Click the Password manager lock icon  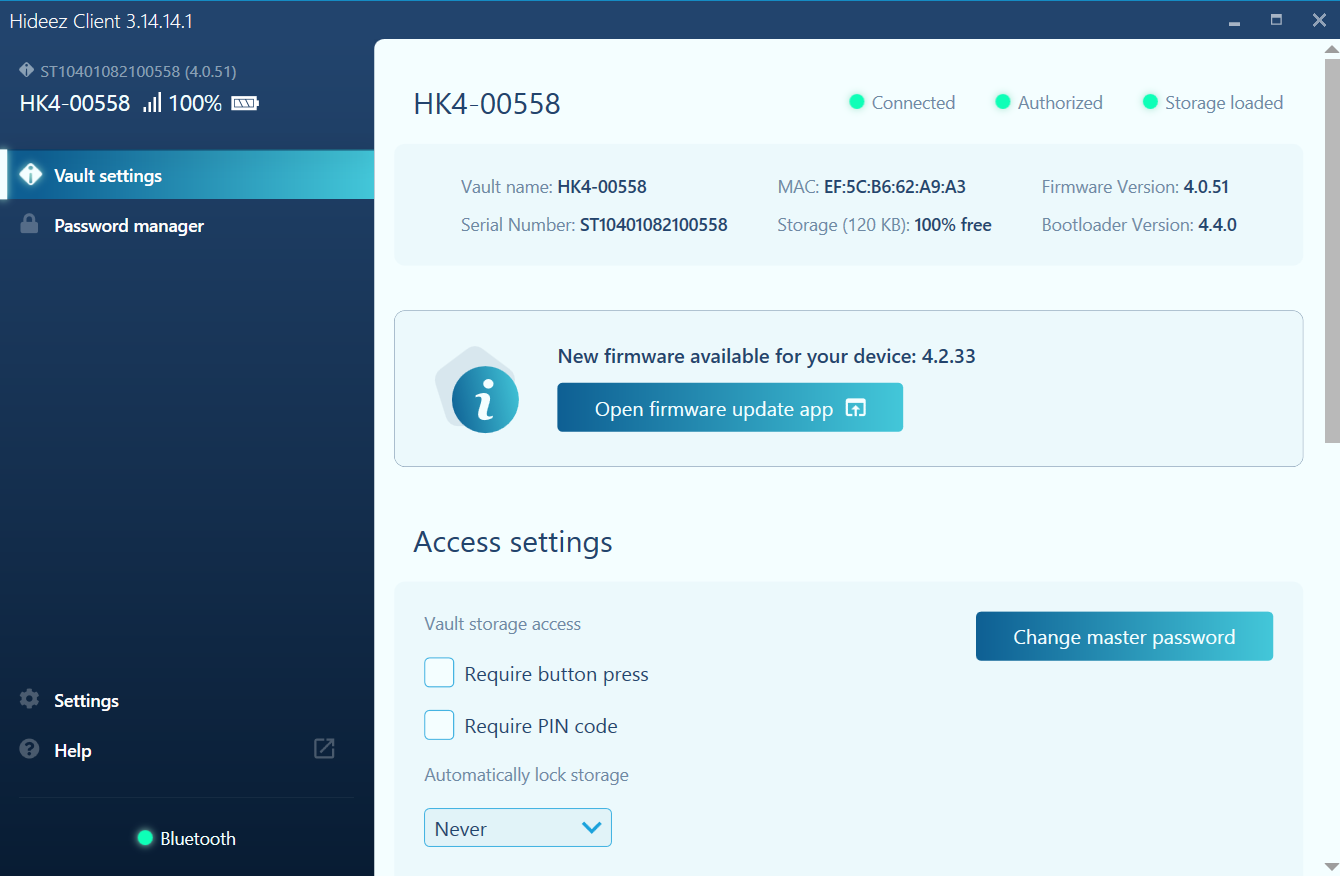pyautogui.click(x=30, y=225)
